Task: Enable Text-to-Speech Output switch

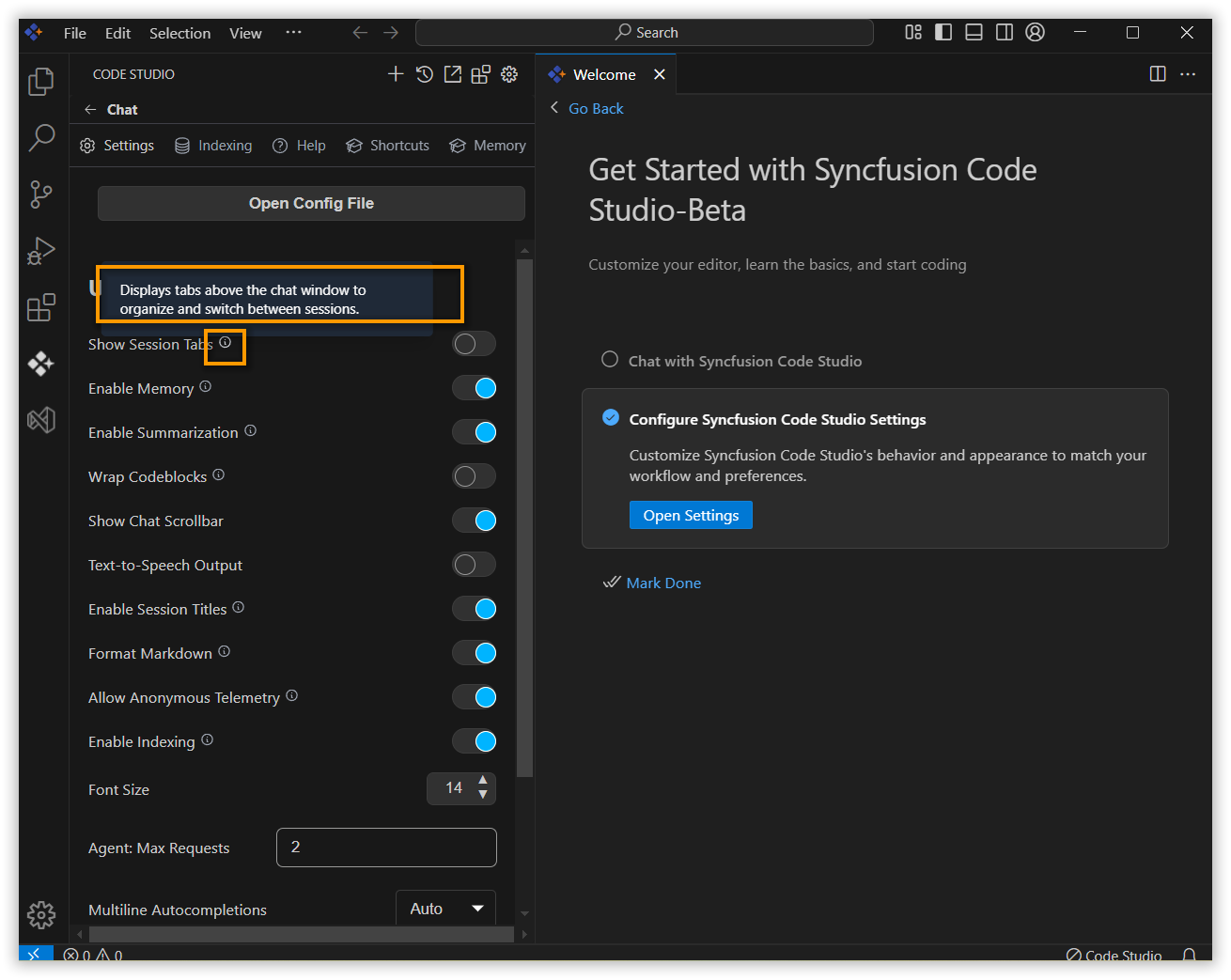Action: (474, 565)
